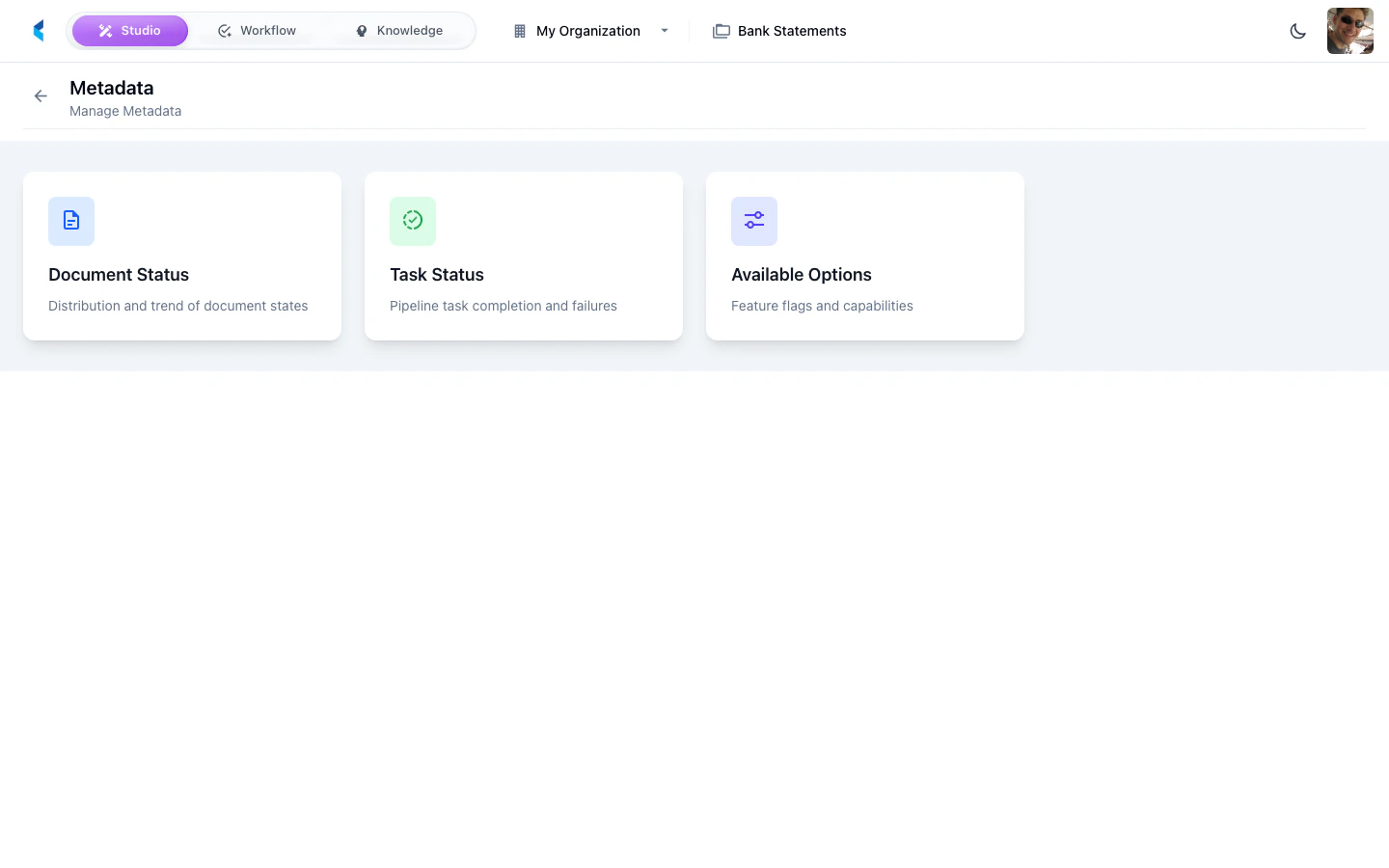Click the lightbulb icon inside the Knowledge tab

click(362, 30)
